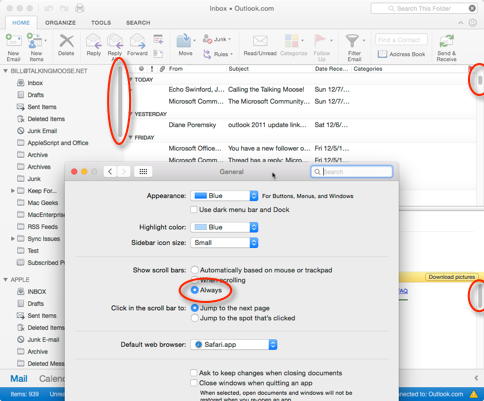Check Ask to keep changes when closing documents

coord(194,373)
